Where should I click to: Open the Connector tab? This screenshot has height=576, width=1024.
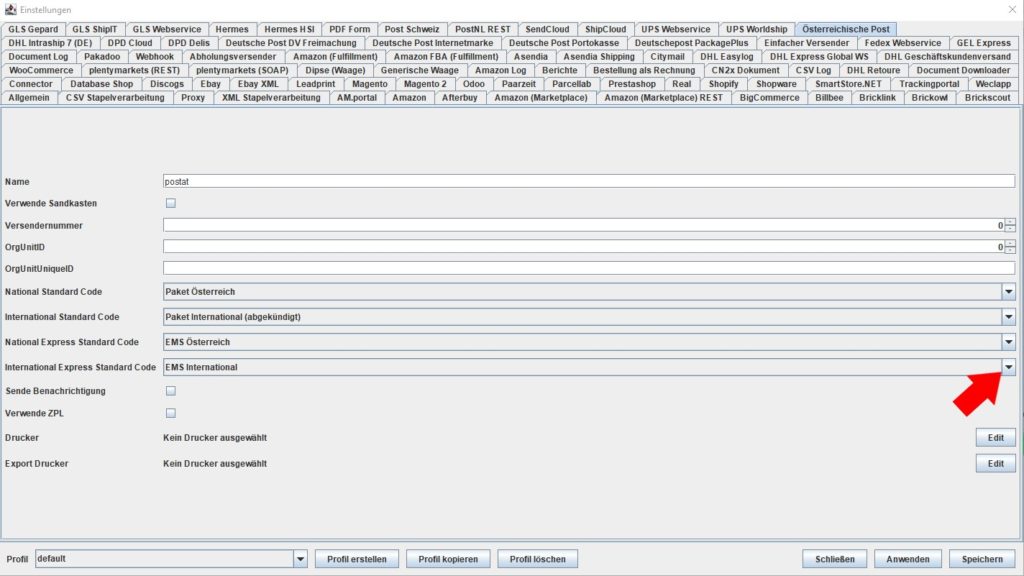click(x=31, y=84)
